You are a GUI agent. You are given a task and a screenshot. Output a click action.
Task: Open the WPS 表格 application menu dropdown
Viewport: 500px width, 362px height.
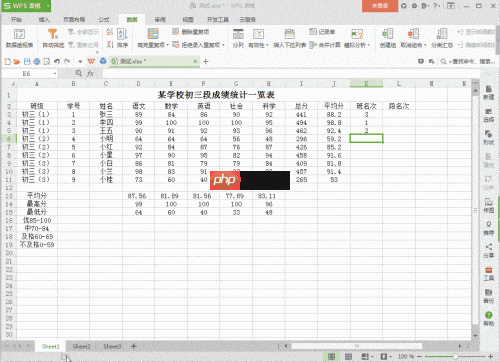[x=48, y=6]
